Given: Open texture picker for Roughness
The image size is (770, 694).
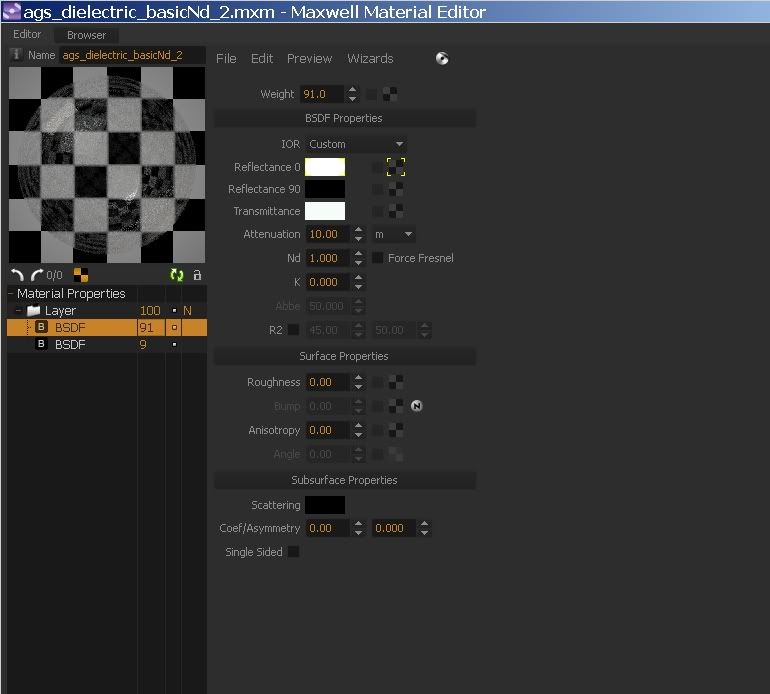Looking at the screenshot, I should point(396,382).
